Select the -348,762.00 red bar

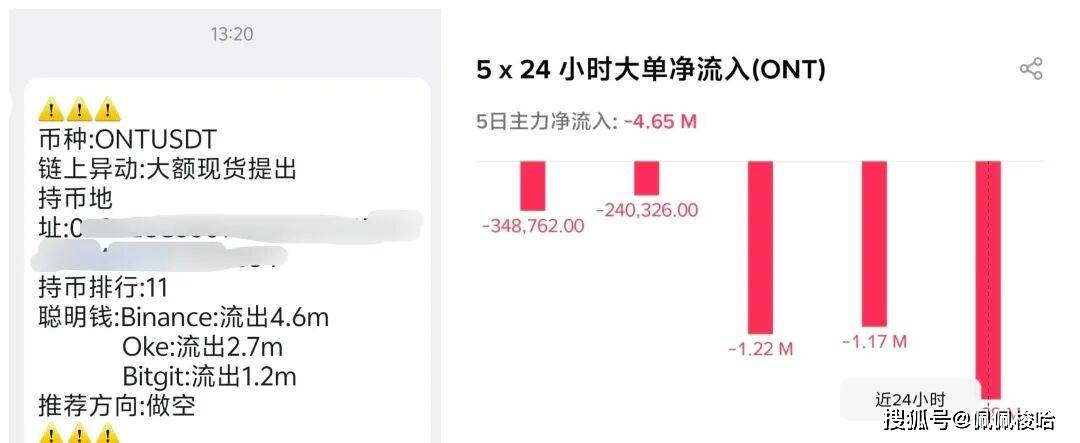[533, 186]
